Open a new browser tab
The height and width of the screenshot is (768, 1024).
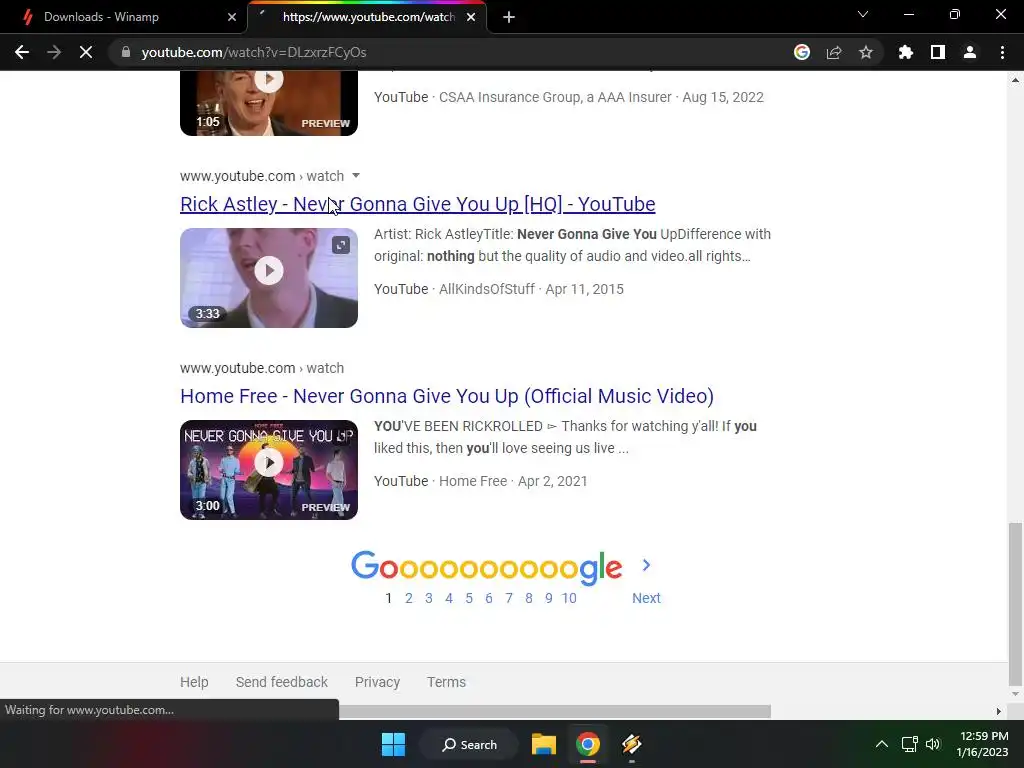point(509,18)
